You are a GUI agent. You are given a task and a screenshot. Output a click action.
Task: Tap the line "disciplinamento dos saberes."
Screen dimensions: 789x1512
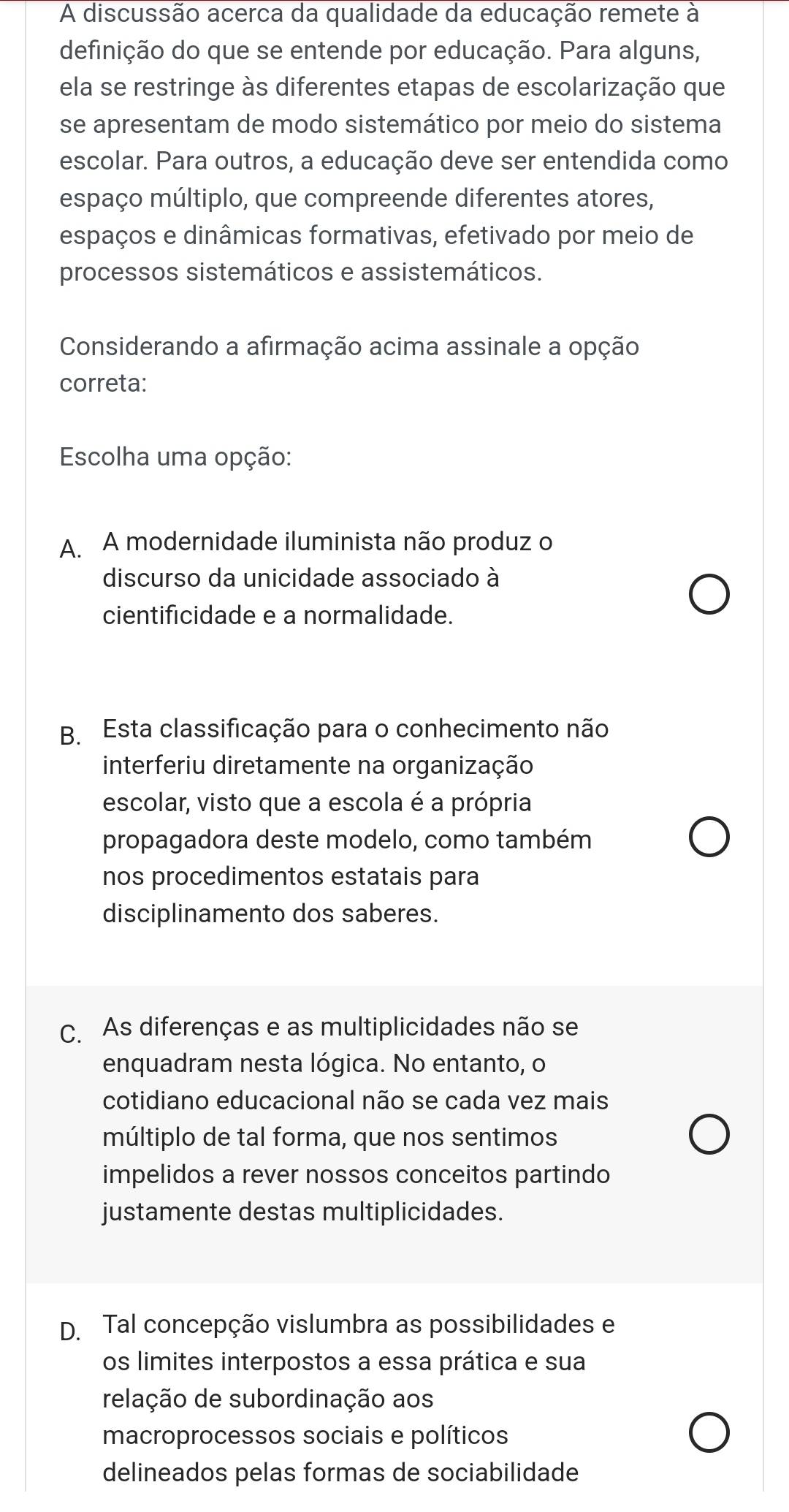pyautogui.click(x=271, y=913)
